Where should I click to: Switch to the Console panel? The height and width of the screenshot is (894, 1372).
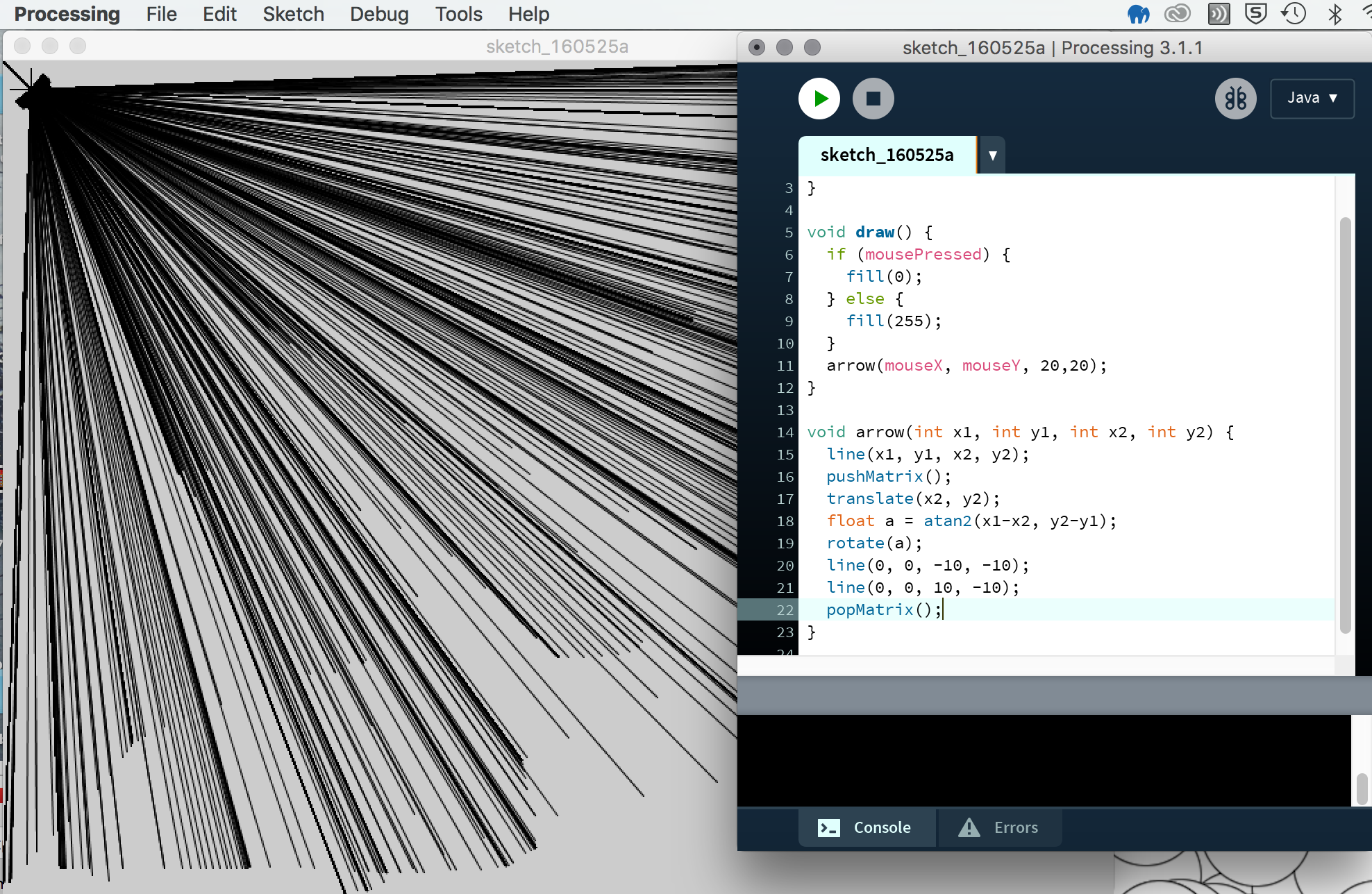(x=866, y=827)
